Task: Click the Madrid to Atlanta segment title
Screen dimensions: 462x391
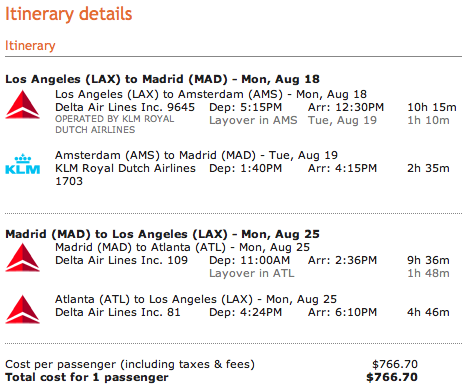Action: [182, 247]
